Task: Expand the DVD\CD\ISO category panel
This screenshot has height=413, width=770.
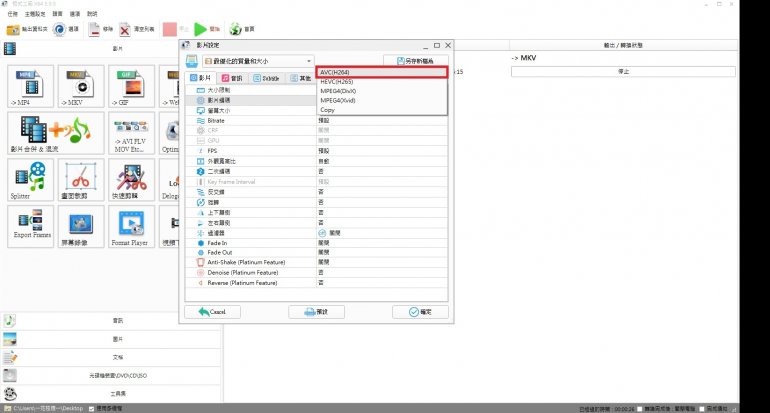Action: pyautogui.click(x=111, y=376)
